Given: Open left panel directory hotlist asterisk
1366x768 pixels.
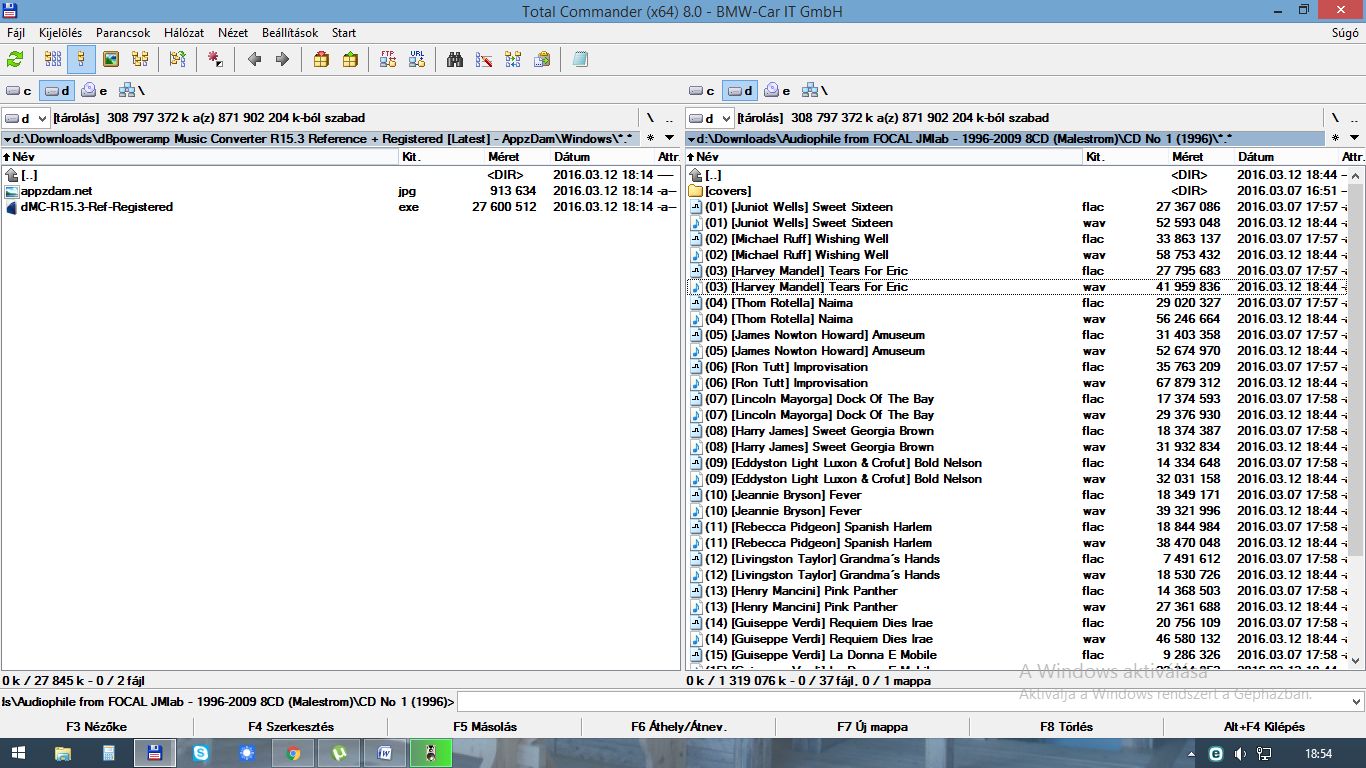Looking at the screenshot, I should pyautogui.click(x=651, y=139).
